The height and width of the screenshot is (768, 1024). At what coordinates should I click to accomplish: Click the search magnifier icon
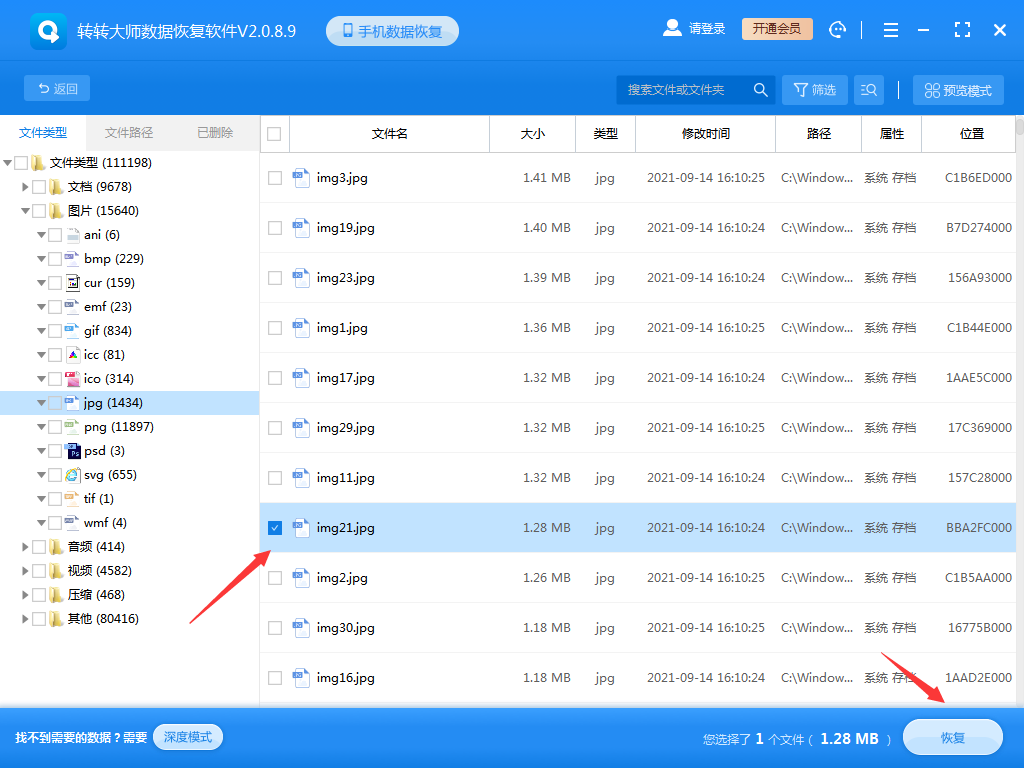click(x=760, y=90)
